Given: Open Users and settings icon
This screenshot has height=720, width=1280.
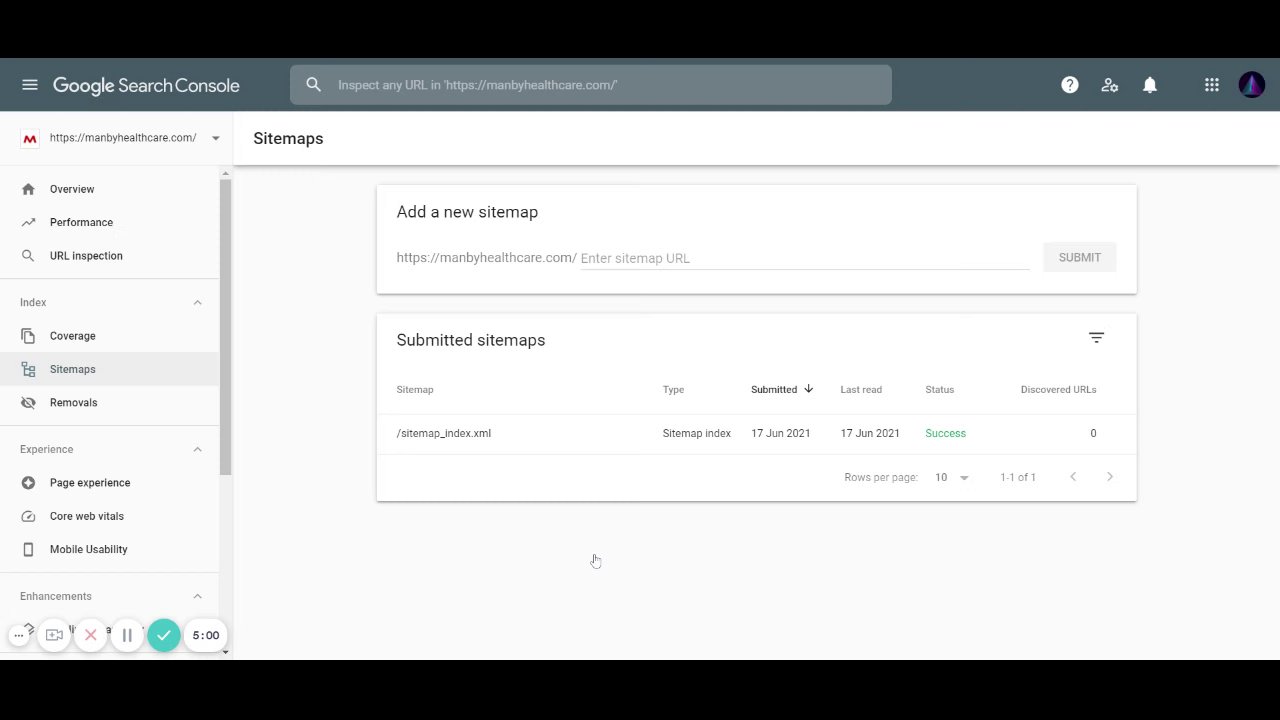Looking at the screenshot, I should coord(1110,85).
